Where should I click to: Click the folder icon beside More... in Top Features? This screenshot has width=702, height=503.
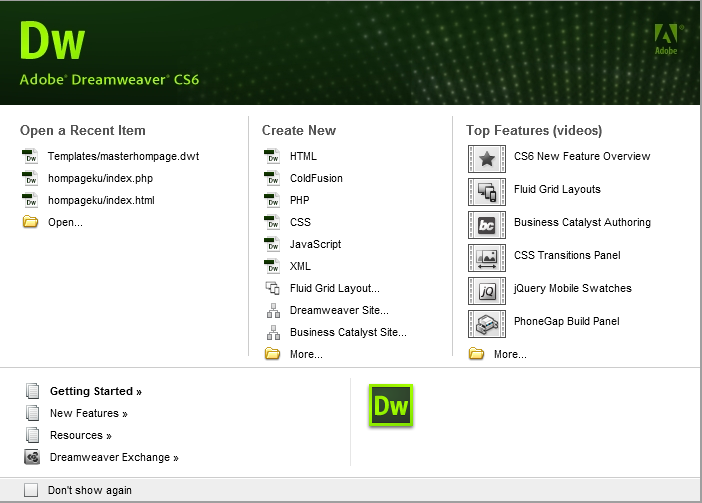(x=476, y=354)
